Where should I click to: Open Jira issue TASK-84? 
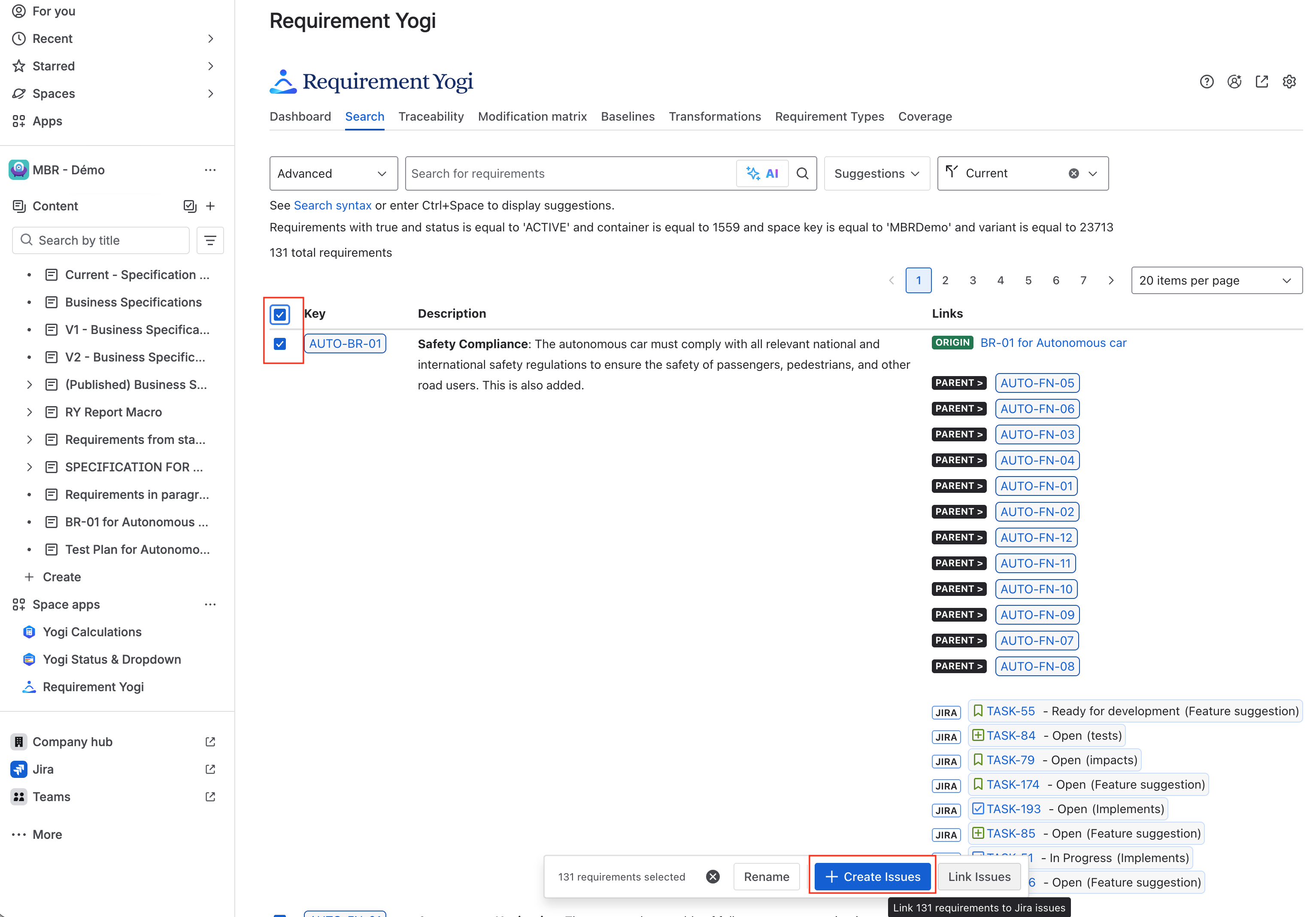[1011, 736]
